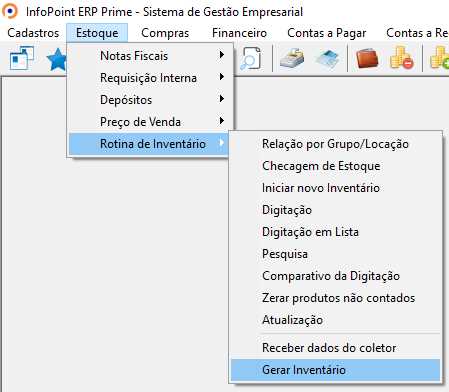Select Rotina de Inventário menu entry
The image size is (449, 392).
[148, 144]
